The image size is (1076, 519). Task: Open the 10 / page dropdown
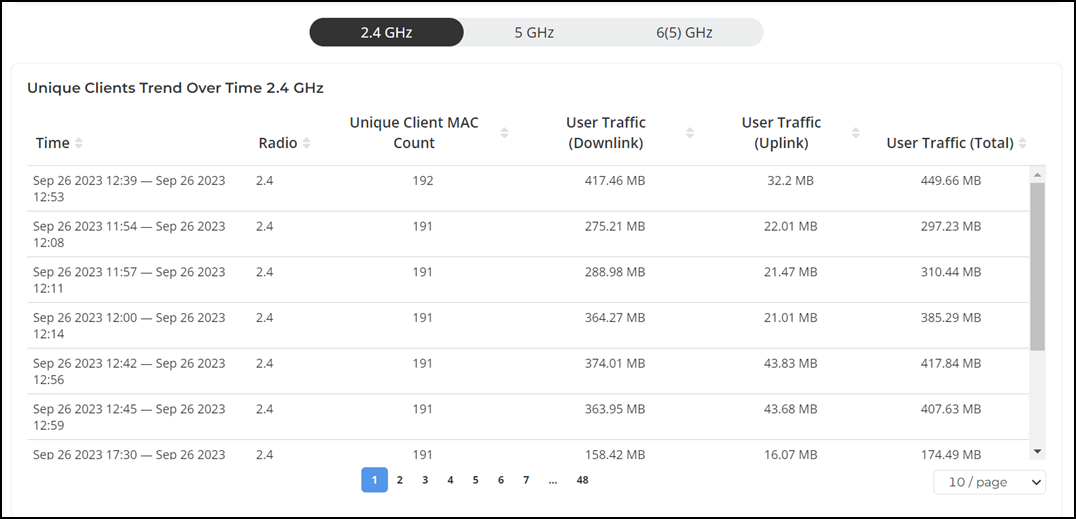tap(990, 482)
